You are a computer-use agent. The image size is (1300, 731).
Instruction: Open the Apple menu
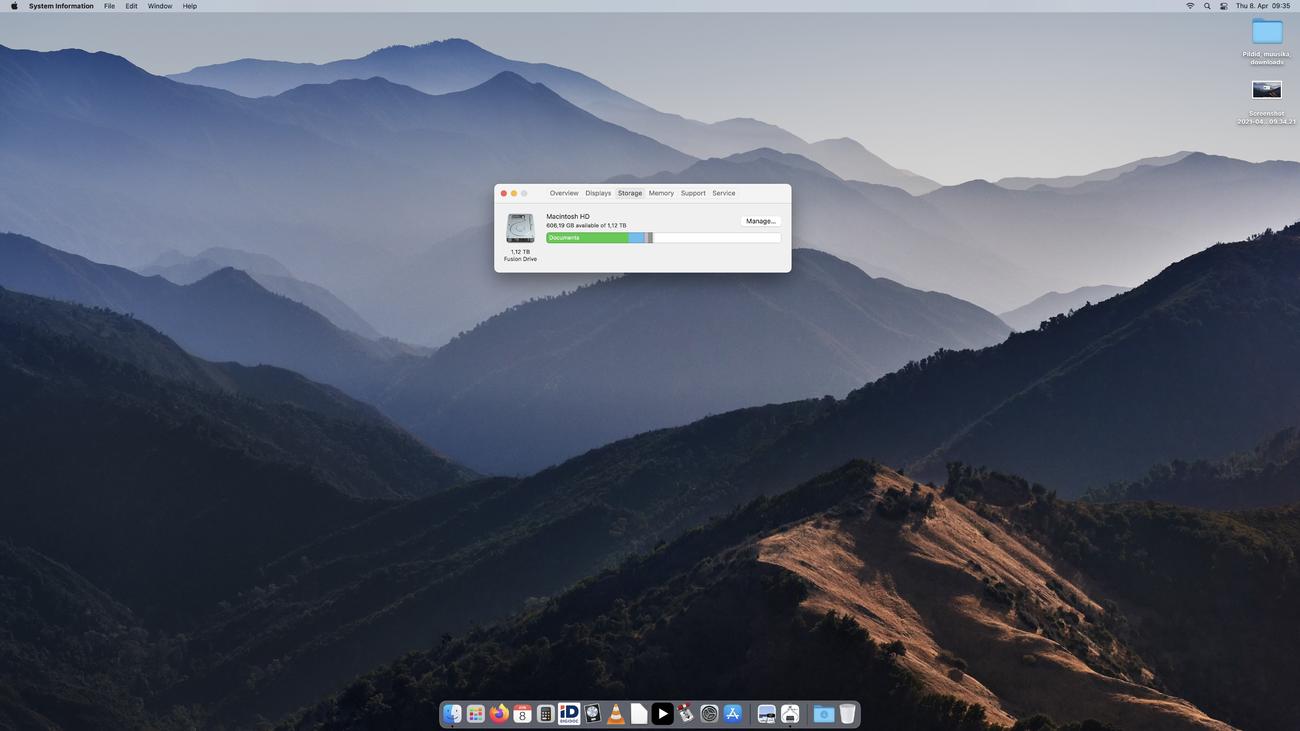click(14, 6)
